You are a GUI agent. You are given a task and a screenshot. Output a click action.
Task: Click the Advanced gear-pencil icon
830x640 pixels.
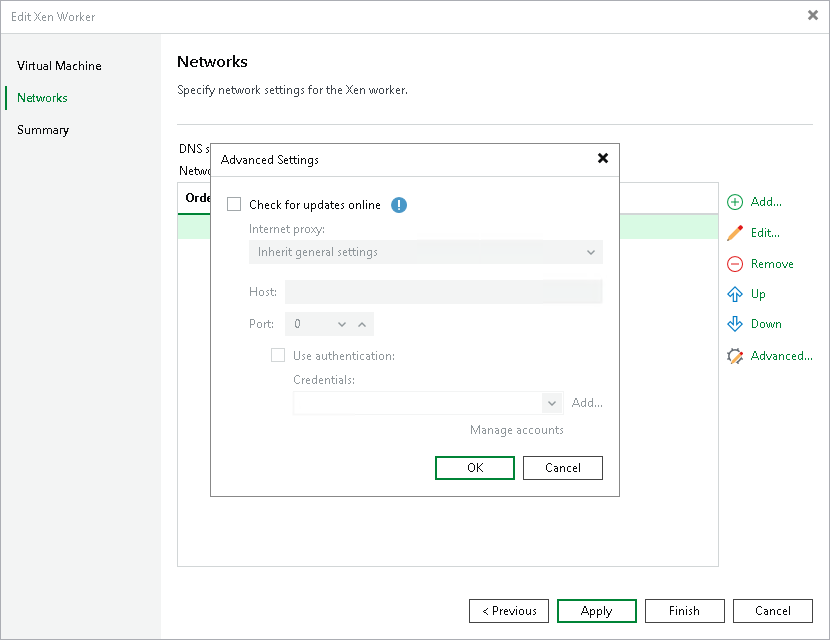735,356
